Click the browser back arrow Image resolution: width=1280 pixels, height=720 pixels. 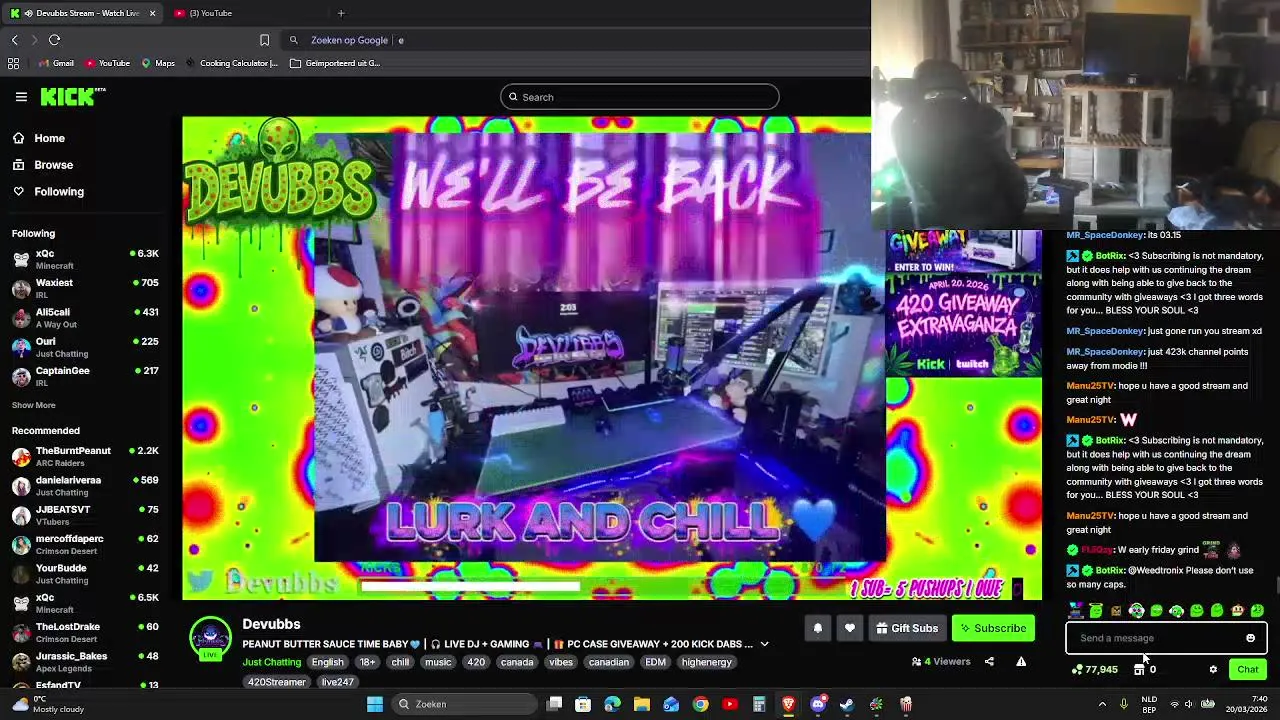(15, 40)
